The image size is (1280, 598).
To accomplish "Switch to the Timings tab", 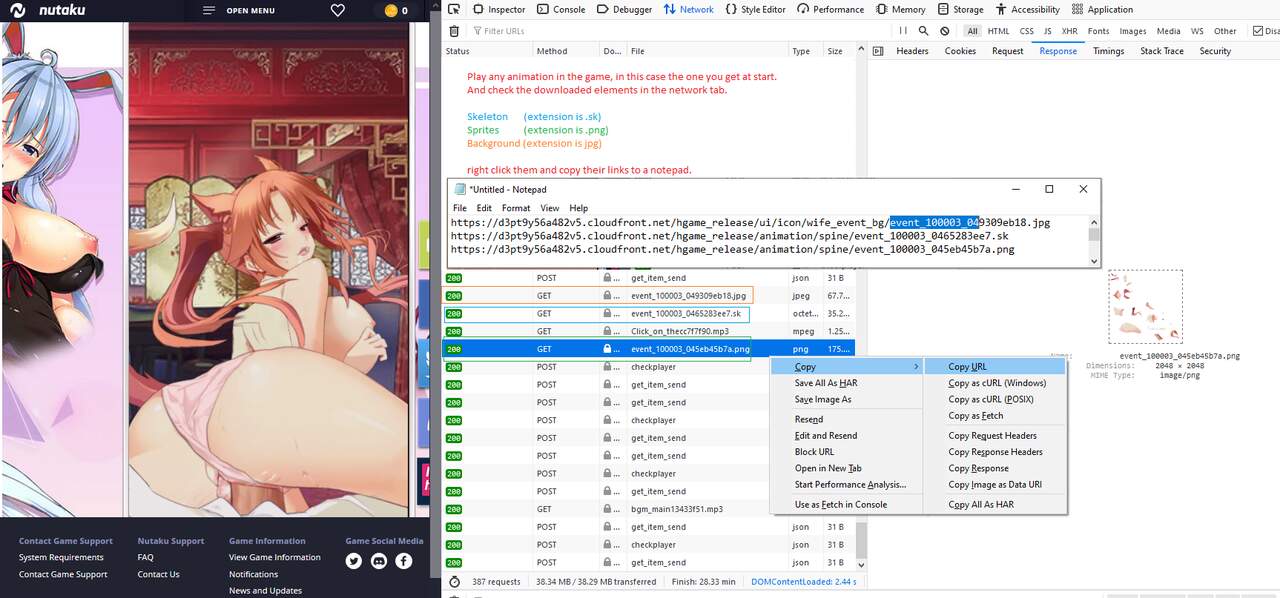I will (1108, 51).
